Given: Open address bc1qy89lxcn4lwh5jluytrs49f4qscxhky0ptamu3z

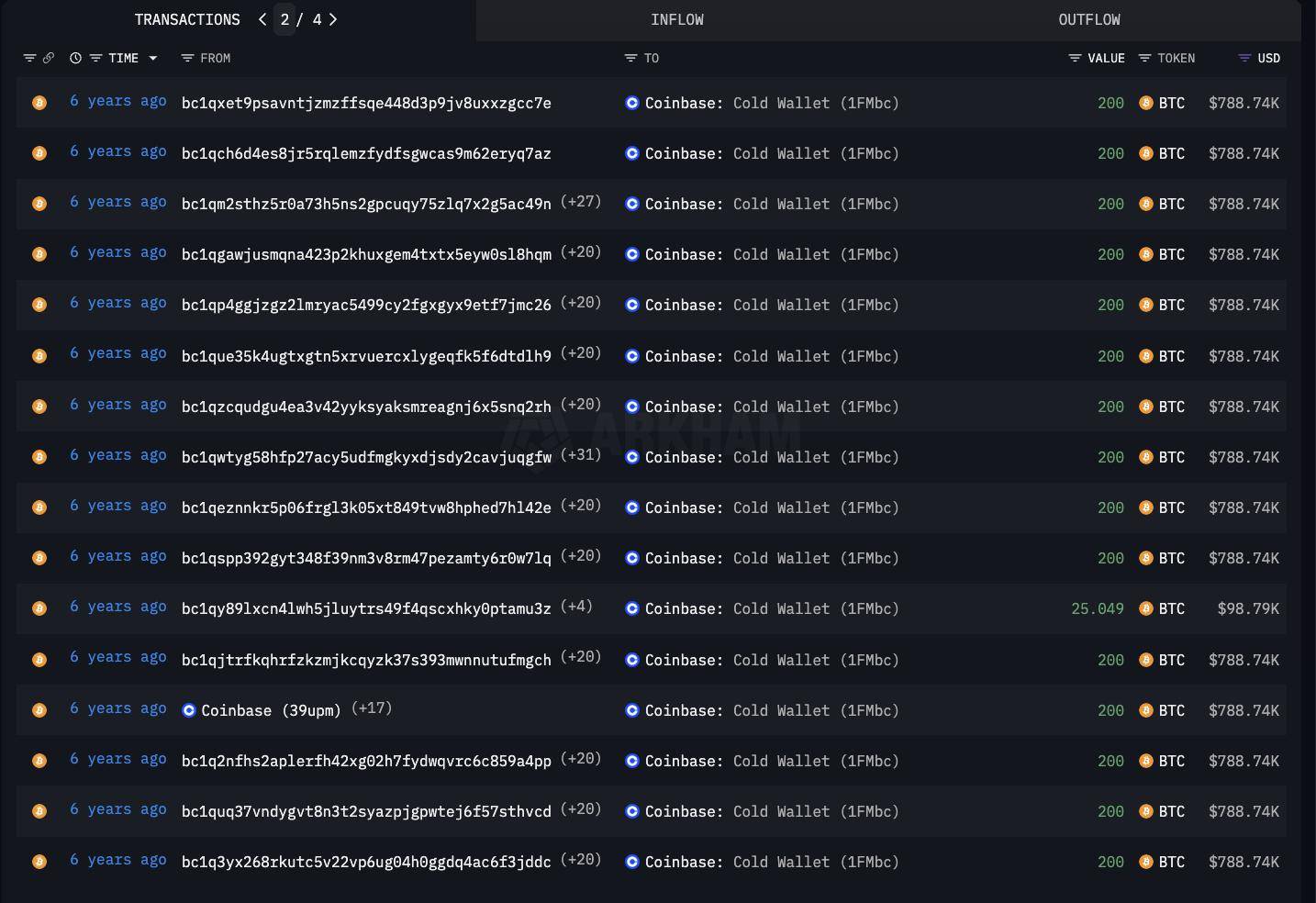Looking at the screenshot, I should click(366, 608).
